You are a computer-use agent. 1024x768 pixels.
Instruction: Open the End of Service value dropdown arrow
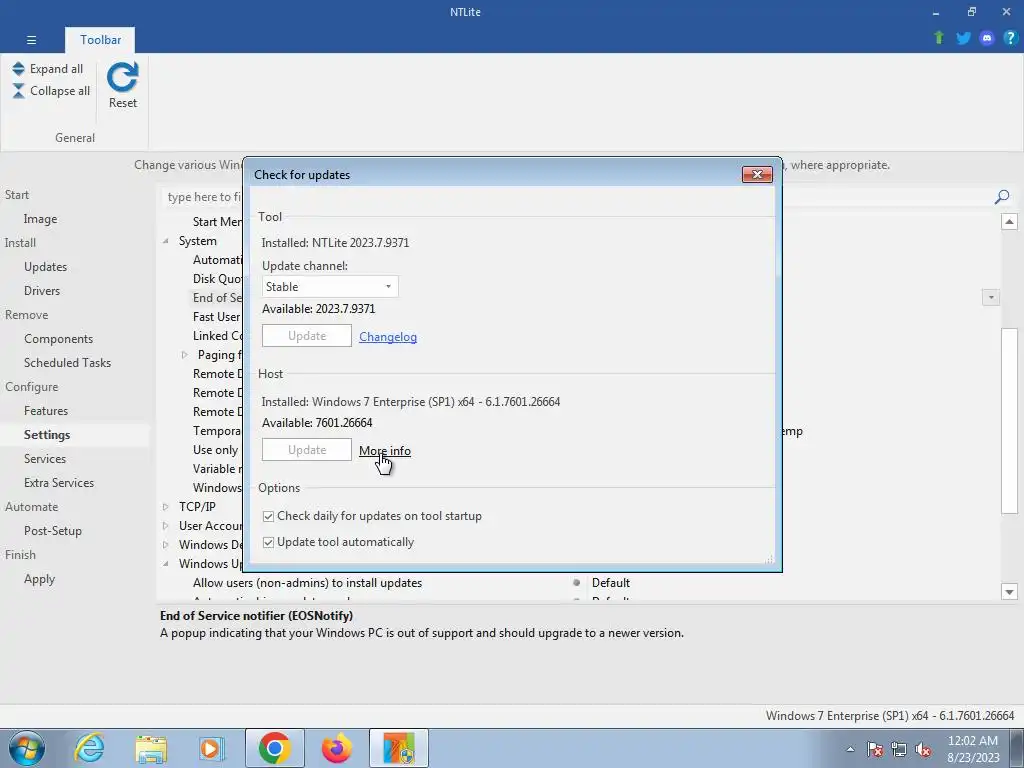click(x=991, y=298)
